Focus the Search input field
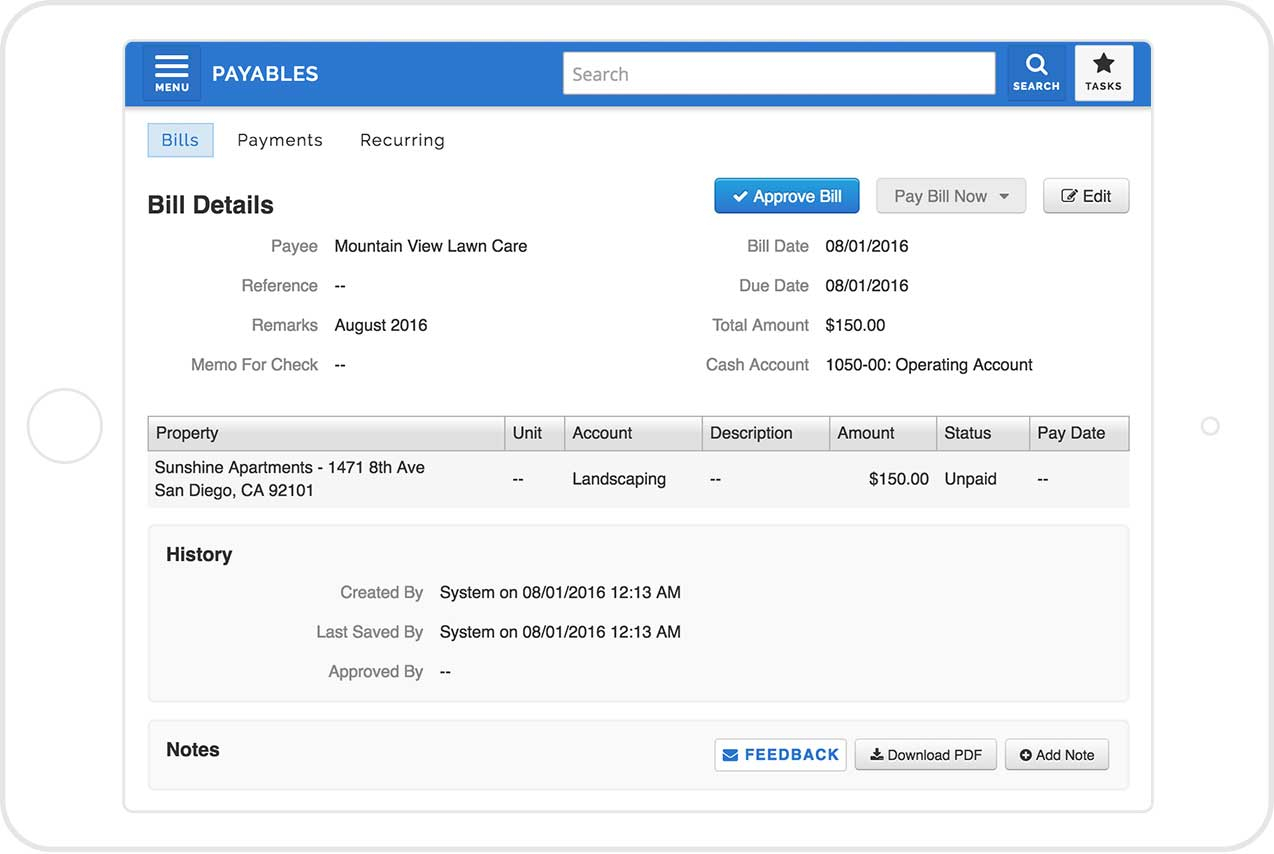Image resolution: width=1274 pixels, height=854 pixels. (x=779, y=74)
